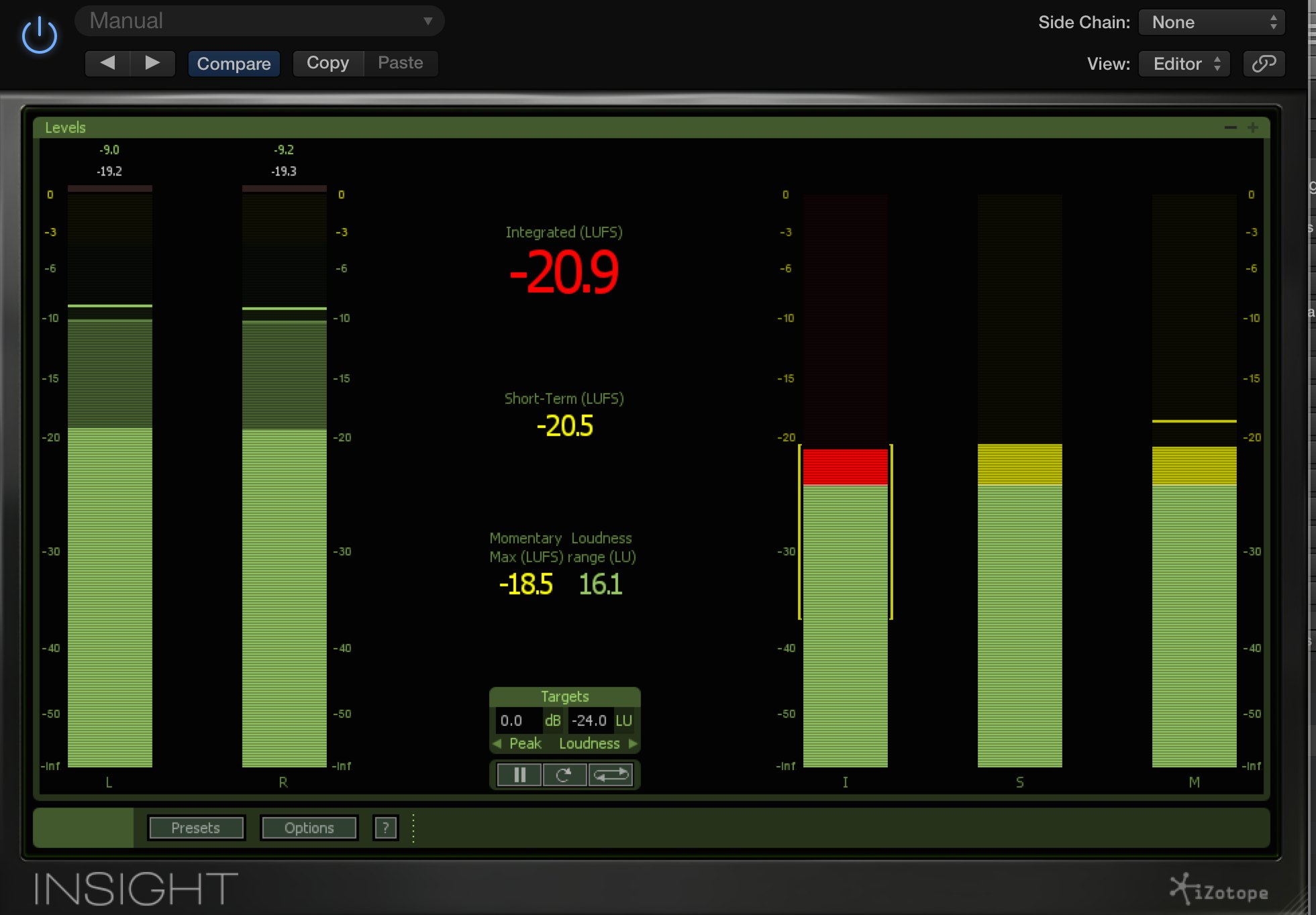Viewport: 1316px width, 915px height.
Task: Expand the Levels panel with plus
Action: (1252, 127)
